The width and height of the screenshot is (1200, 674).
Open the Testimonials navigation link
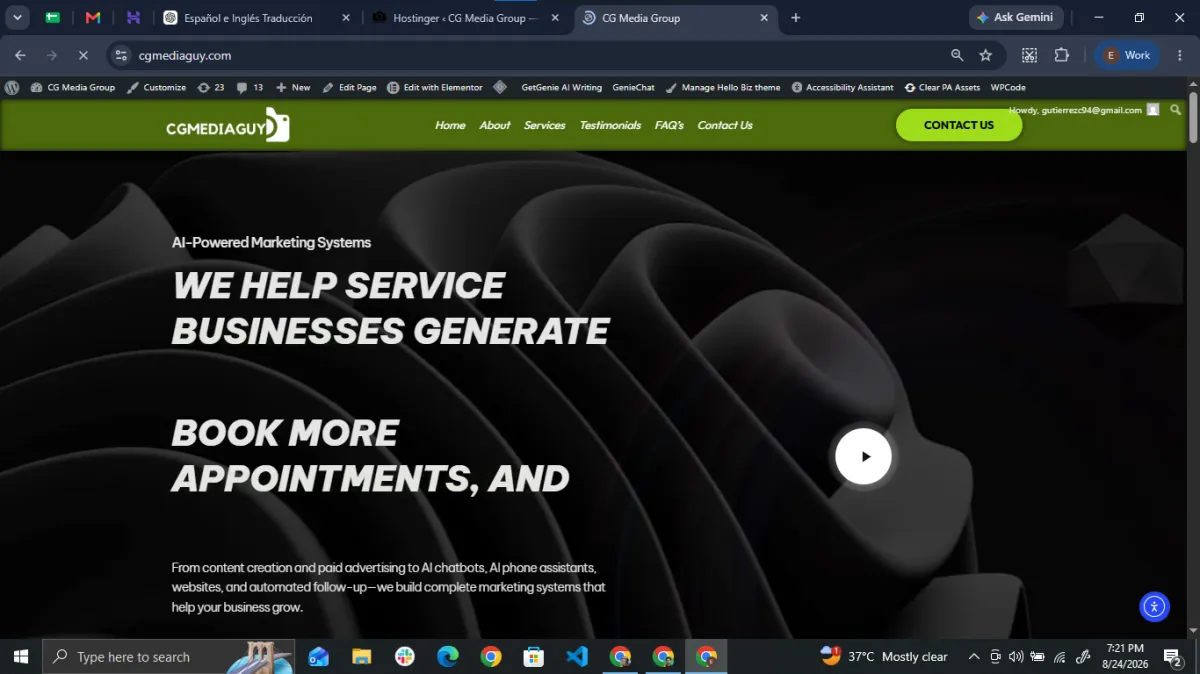pyautogui.click(x=610, y=125)
